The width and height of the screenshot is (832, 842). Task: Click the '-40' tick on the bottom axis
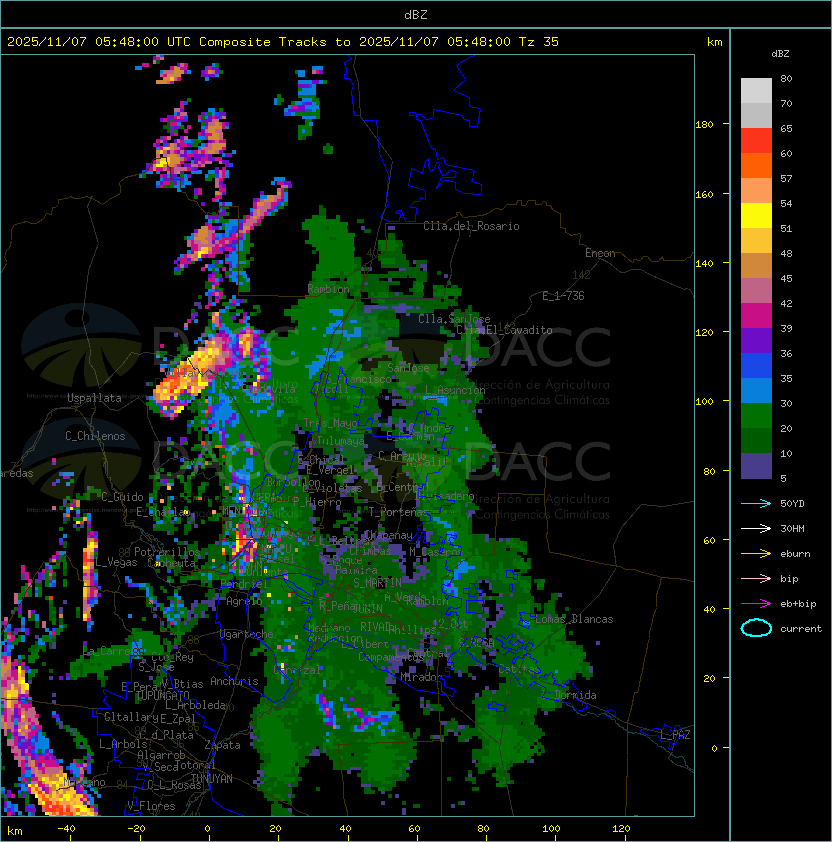pyautogui.click(x=66, y=829)
